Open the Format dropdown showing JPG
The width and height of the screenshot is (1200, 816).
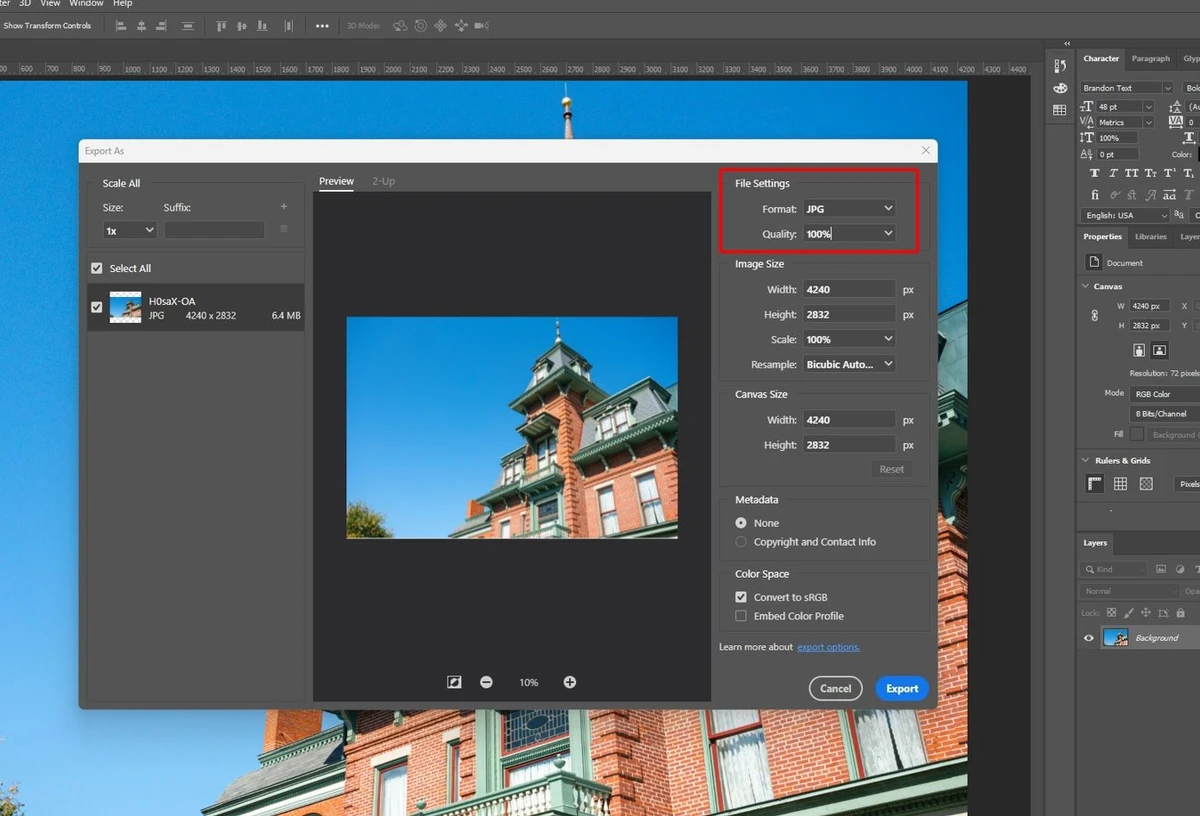[x=848, y=208]
